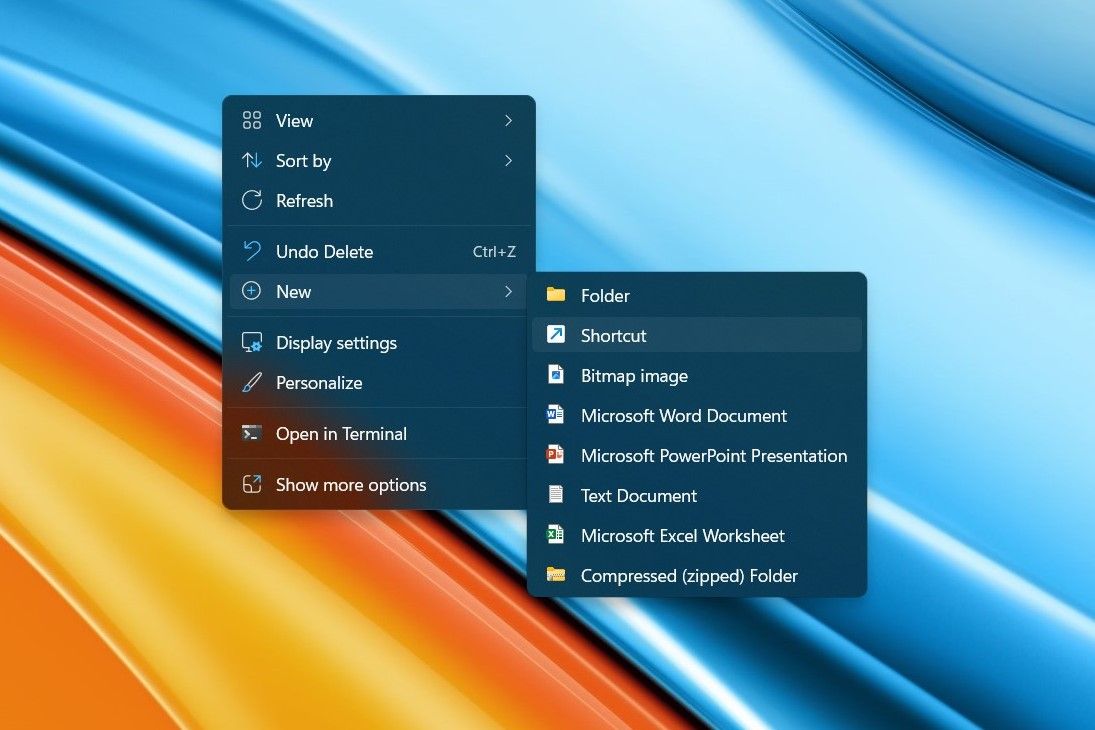1095x730 pixels.
Task: Create a Microsoft Word Document
Action: tap(697, 415)
